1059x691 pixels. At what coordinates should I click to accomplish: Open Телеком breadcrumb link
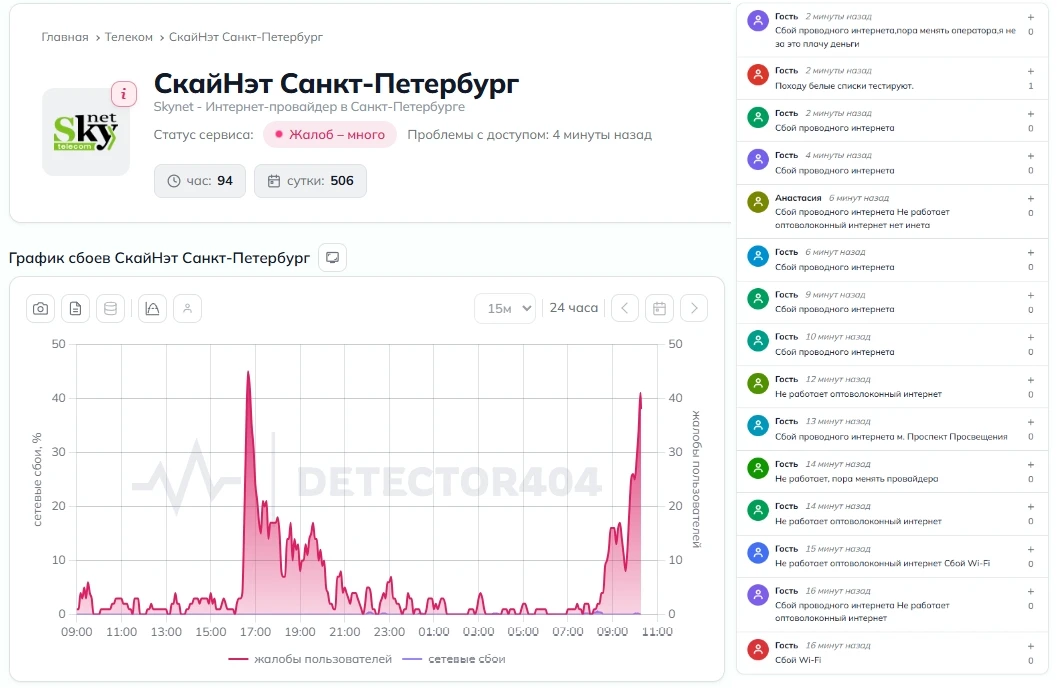coord(128,37)
